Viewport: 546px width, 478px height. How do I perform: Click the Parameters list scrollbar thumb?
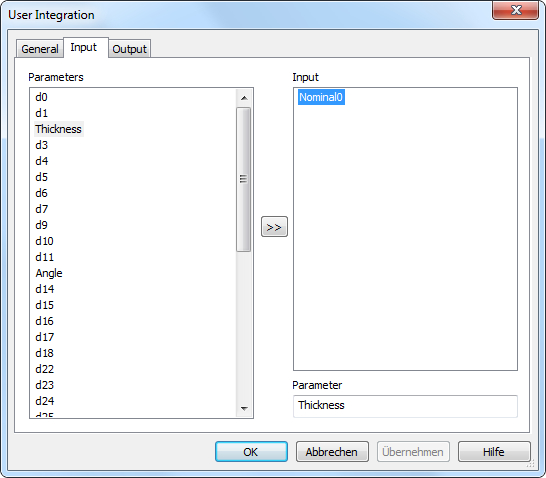click(243, 179)
